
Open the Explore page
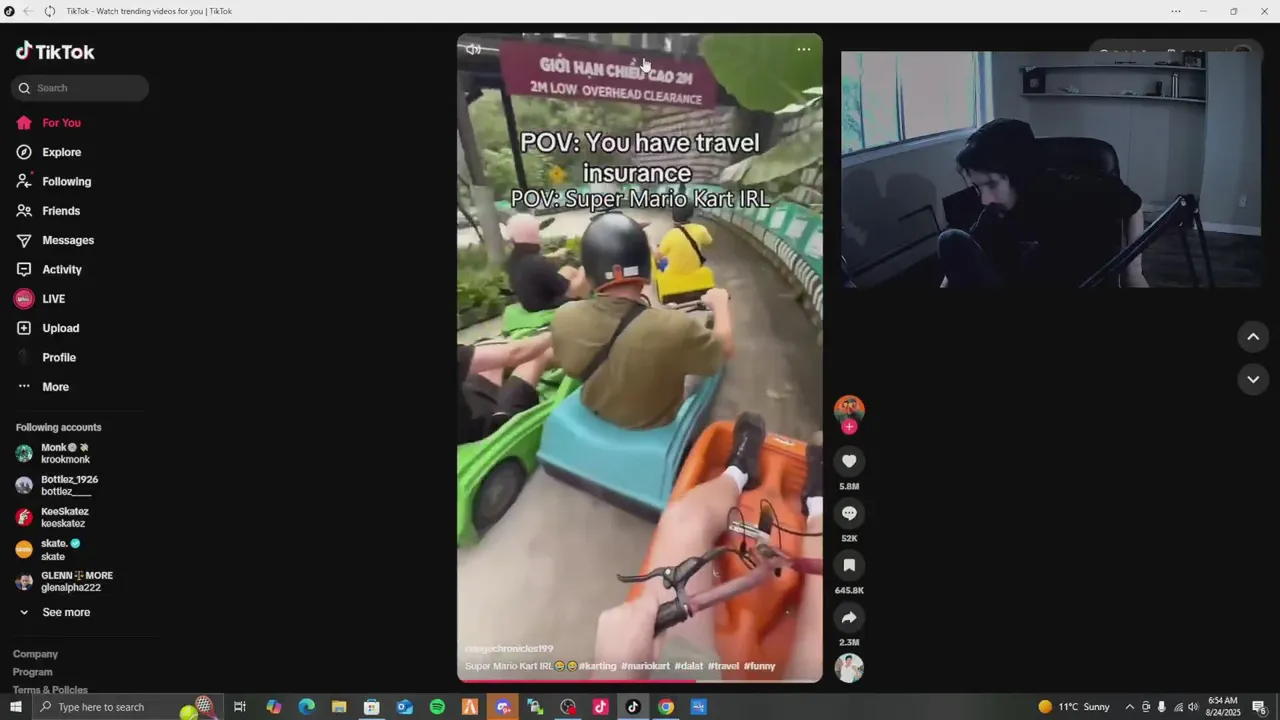[48, 152]
